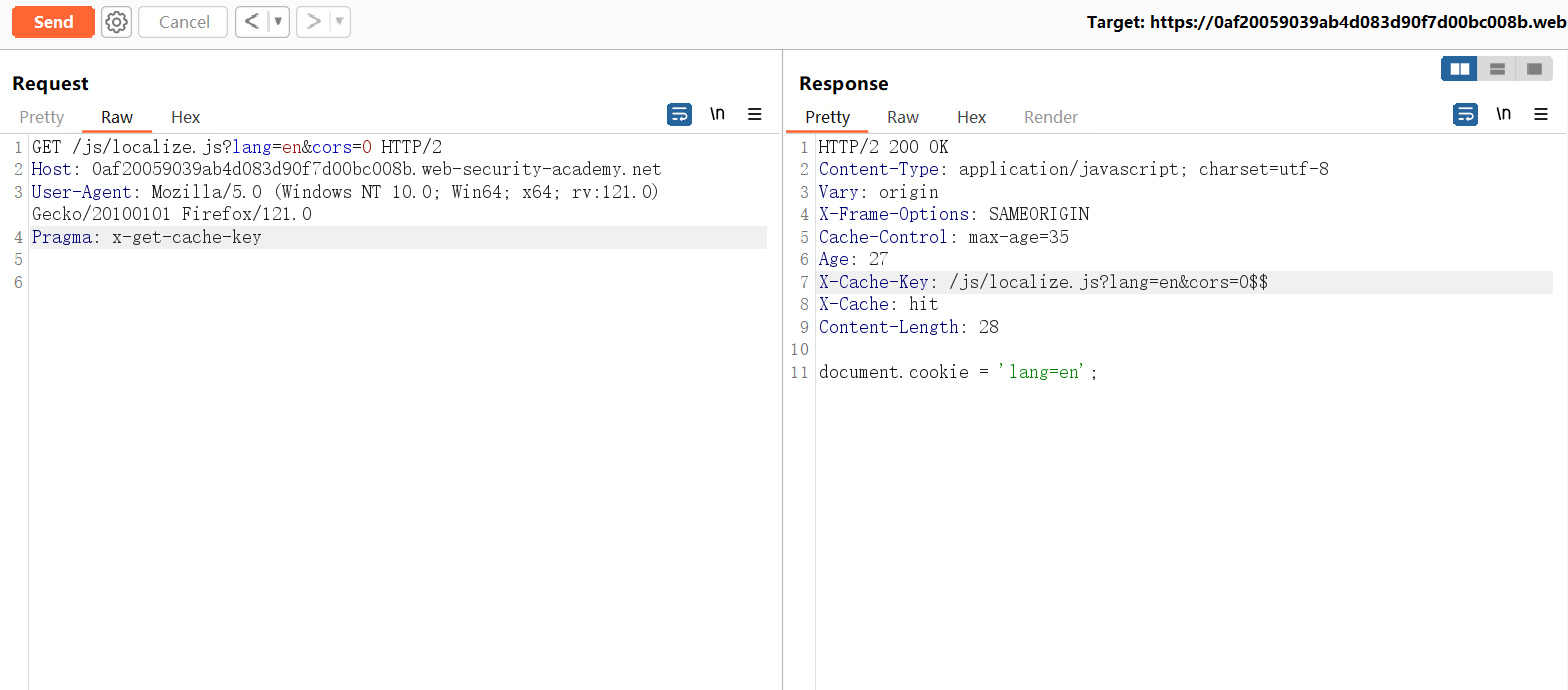Click the Pragma header line in request editor
The image size is (1568, 690).
(146, 237)
